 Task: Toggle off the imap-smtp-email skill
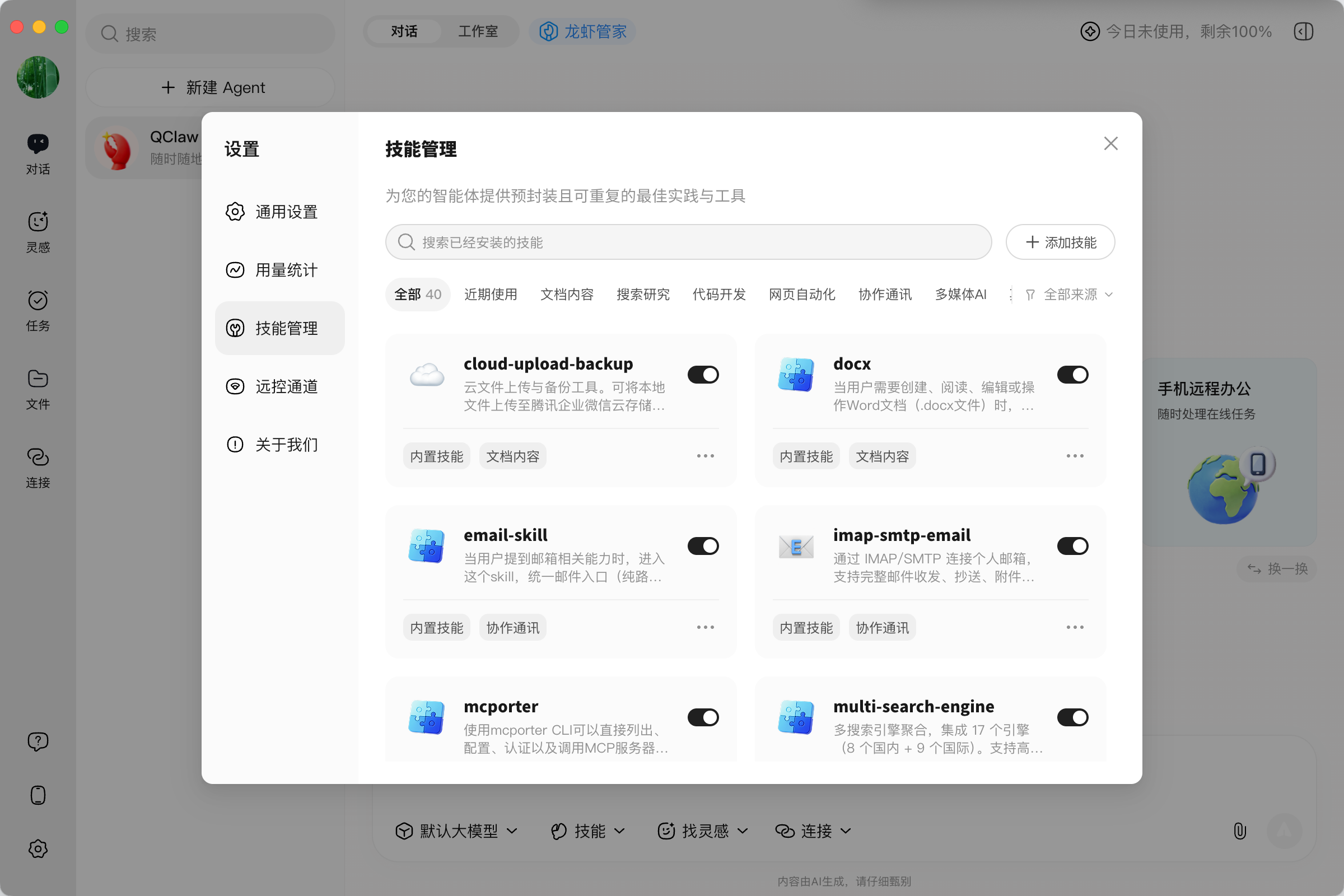[1072, 545]
